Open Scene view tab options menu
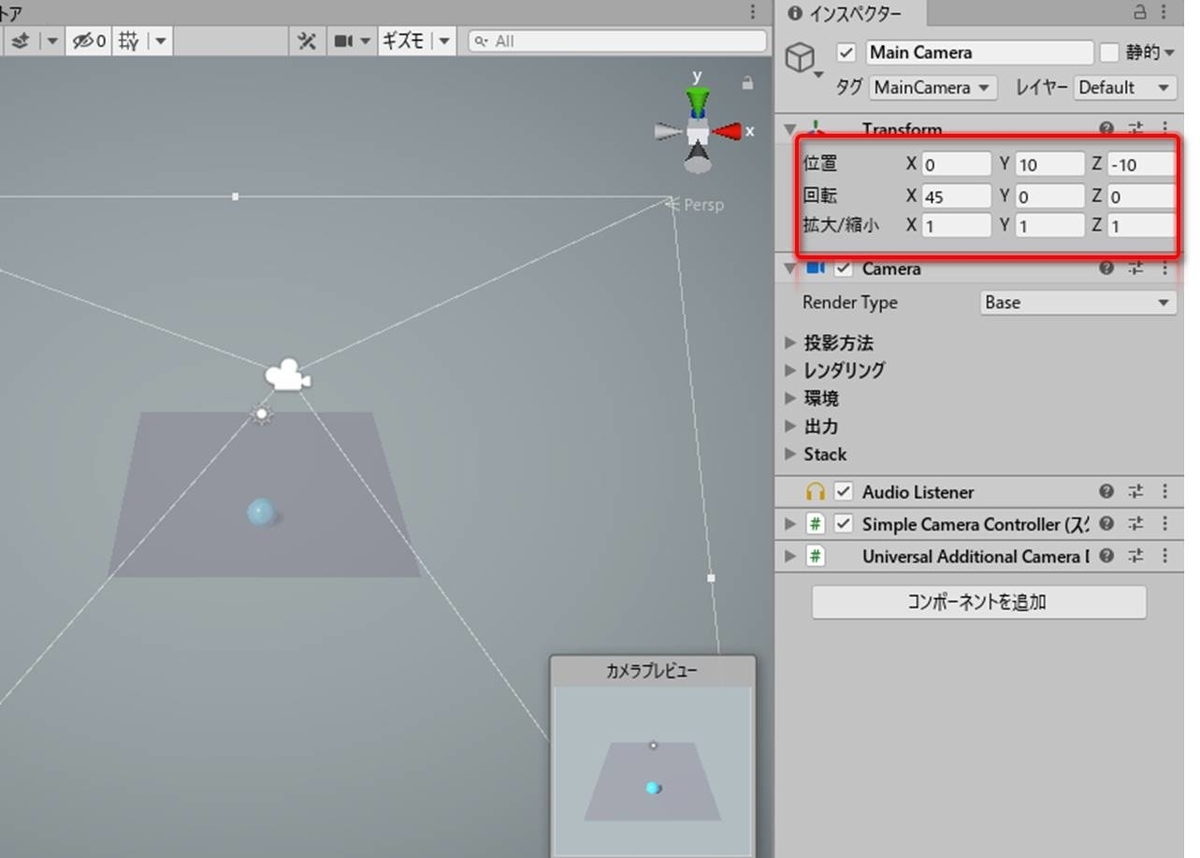Image resolution: width=1200 pixels, height=858 pixels. pyautogui.click(x=753, y=12)
